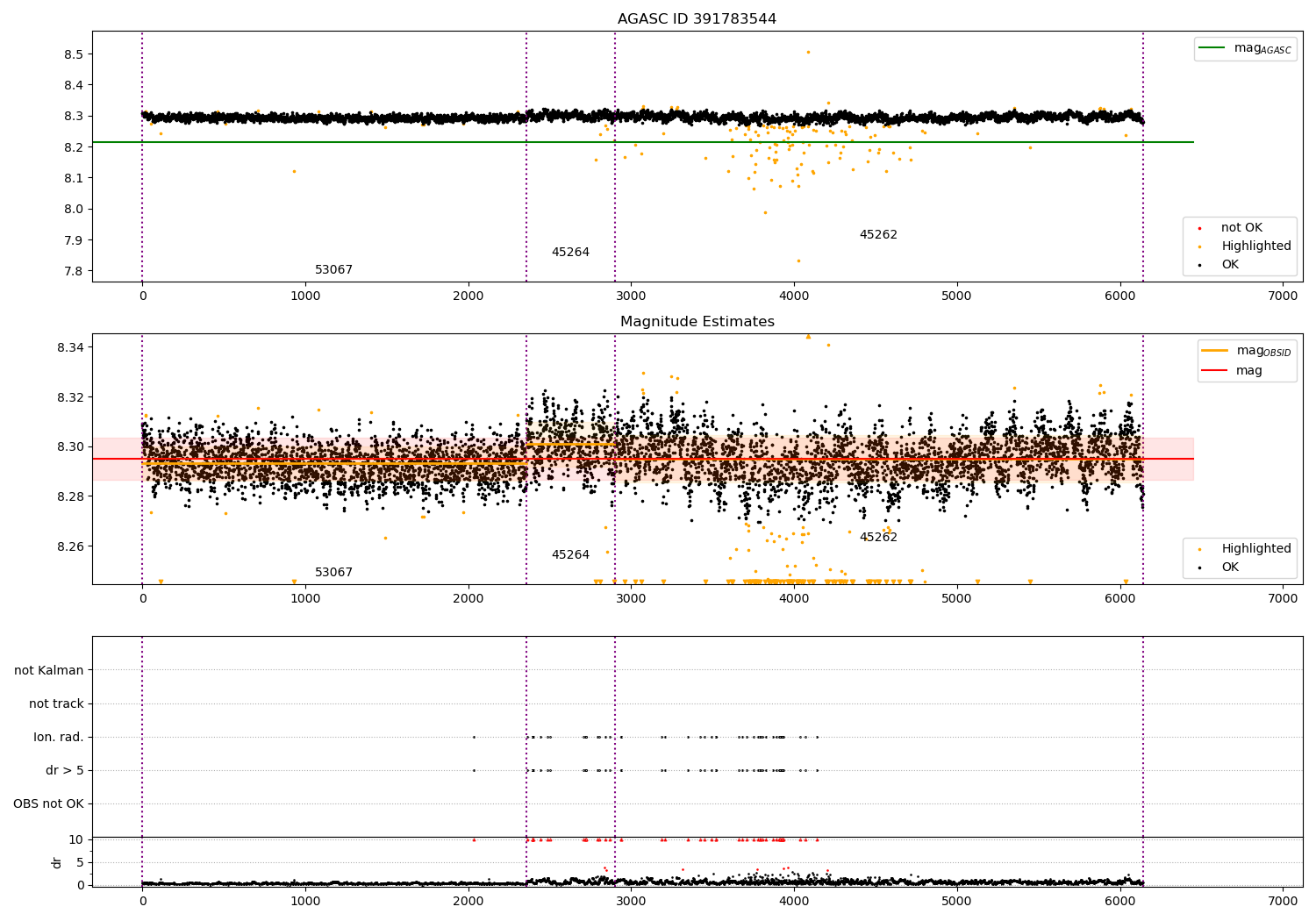
Task: Click the red 'not OK' legend marker
Action: (x=1199, y=228)
